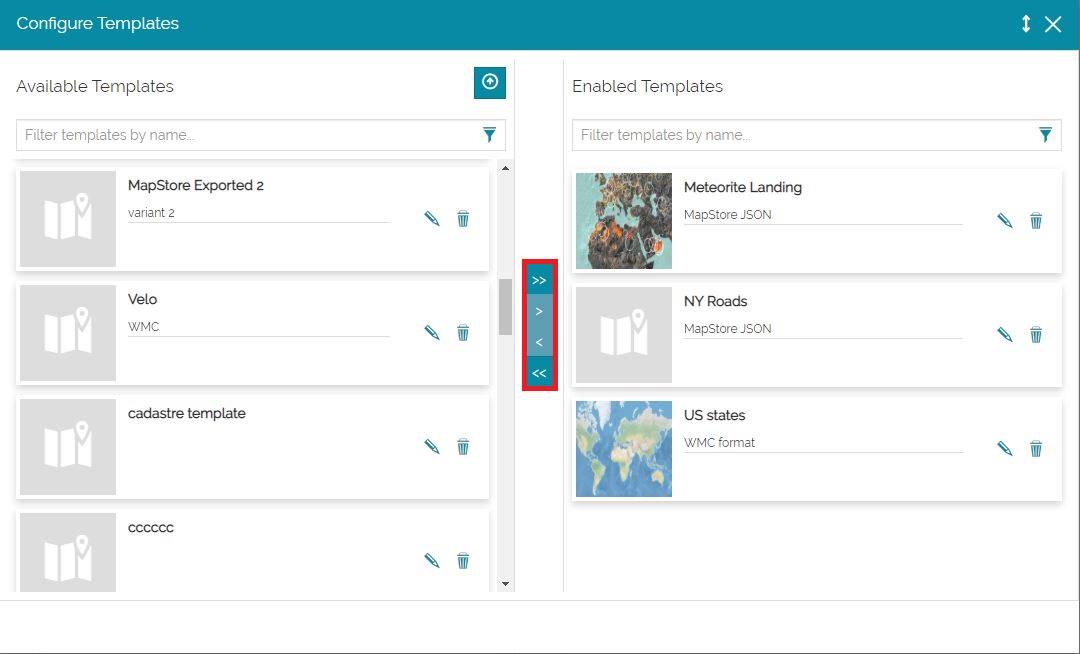
Task: Delete the cadastre template
Action: tap(463, 446)
